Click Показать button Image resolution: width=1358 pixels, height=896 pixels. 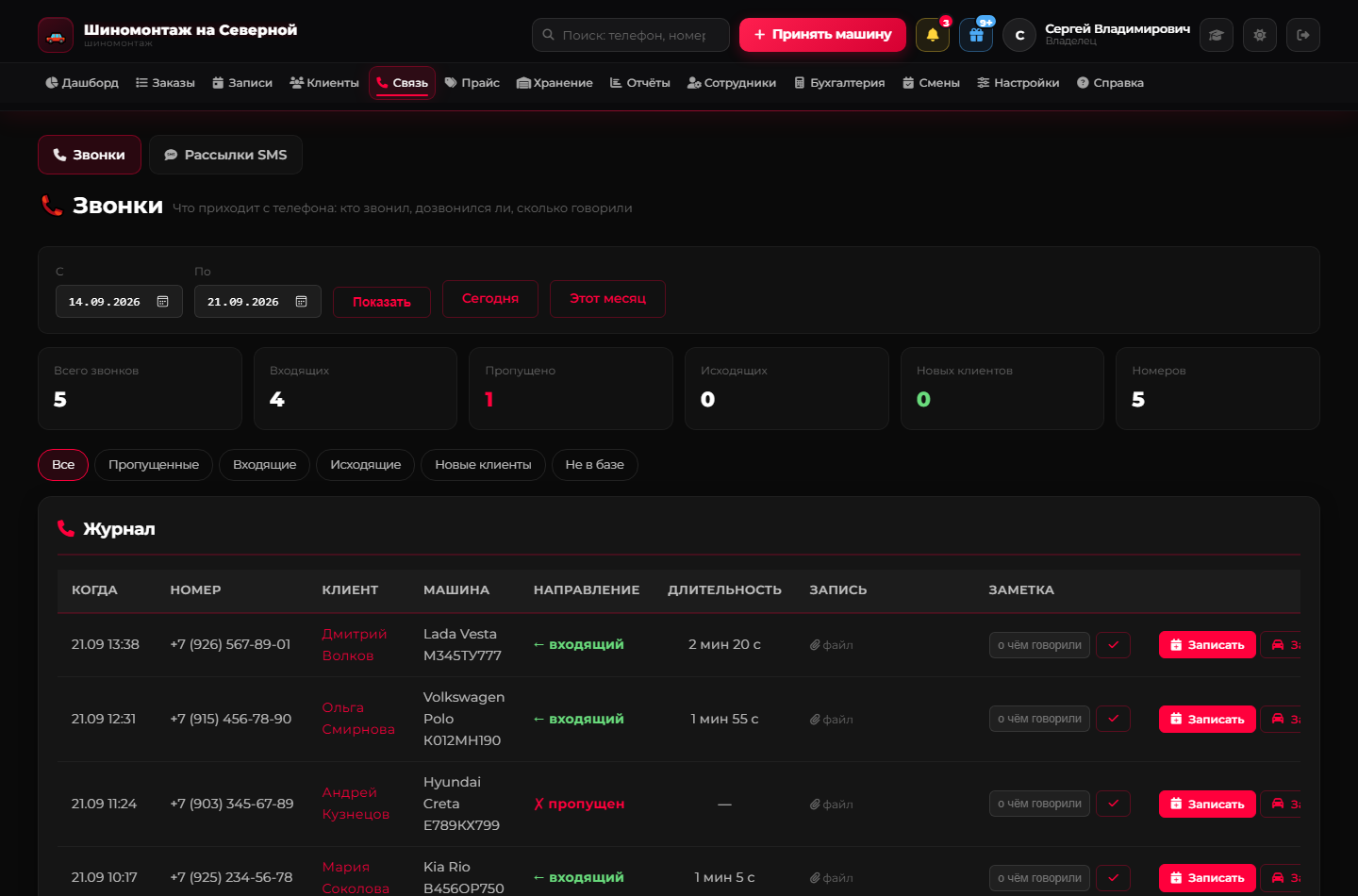coord(382,302)
